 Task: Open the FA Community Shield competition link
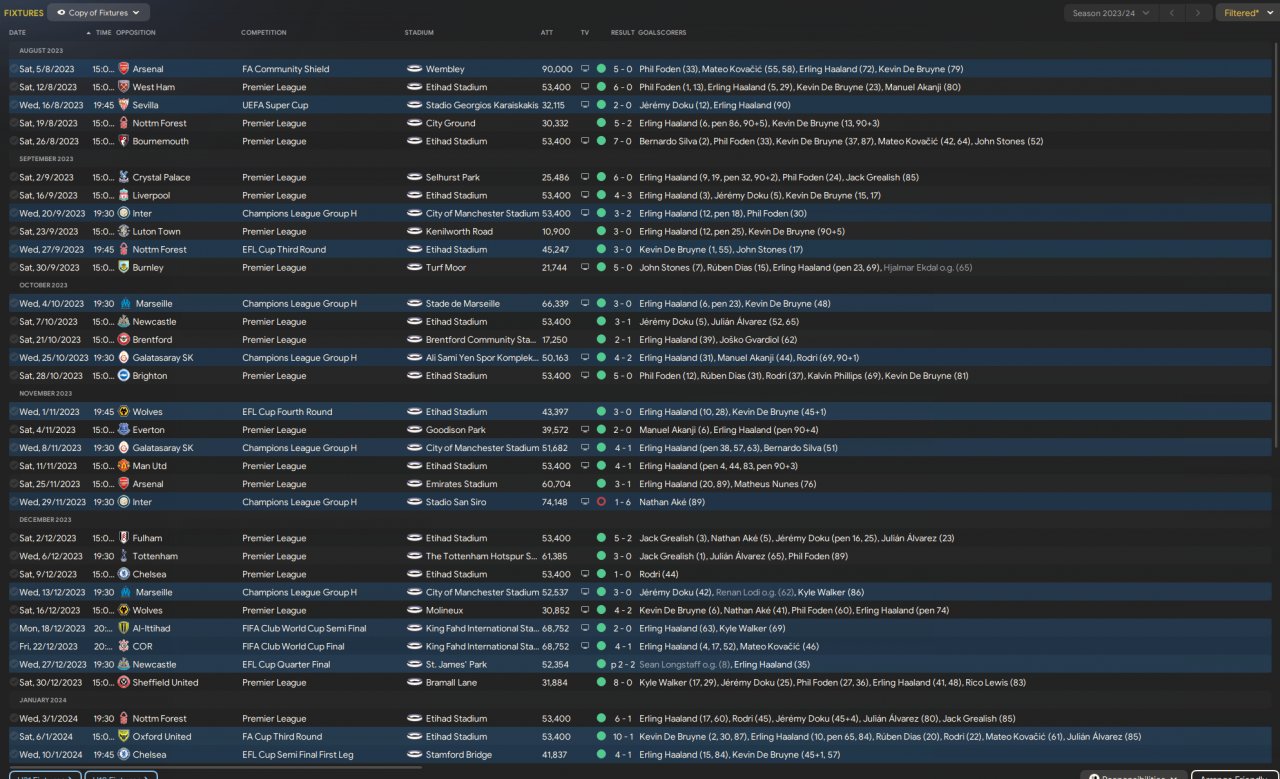[x=285, y=69]
